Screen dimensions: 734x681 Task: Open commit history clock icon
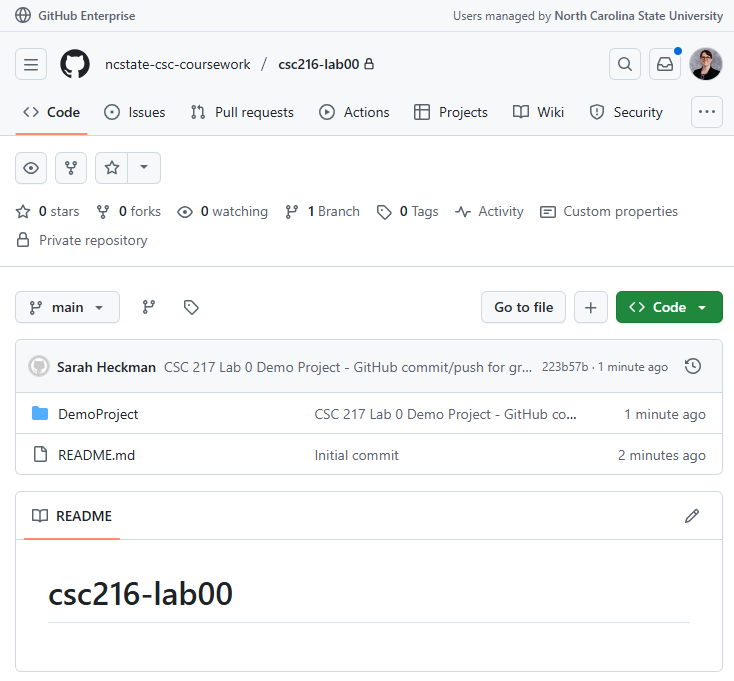tap(692, 366)
